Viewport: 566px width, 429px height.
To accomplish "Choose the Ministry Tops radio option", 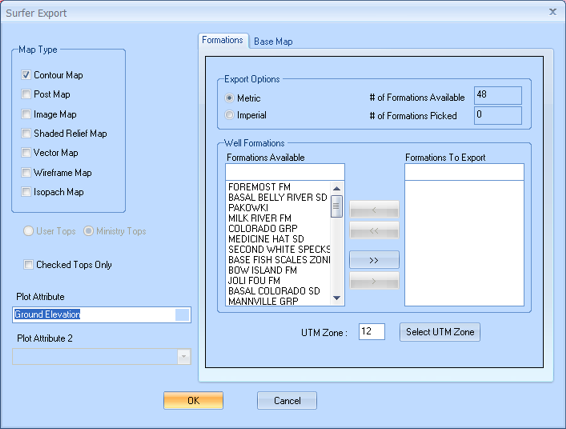I will pyautogui.click(x=88, y=231).
